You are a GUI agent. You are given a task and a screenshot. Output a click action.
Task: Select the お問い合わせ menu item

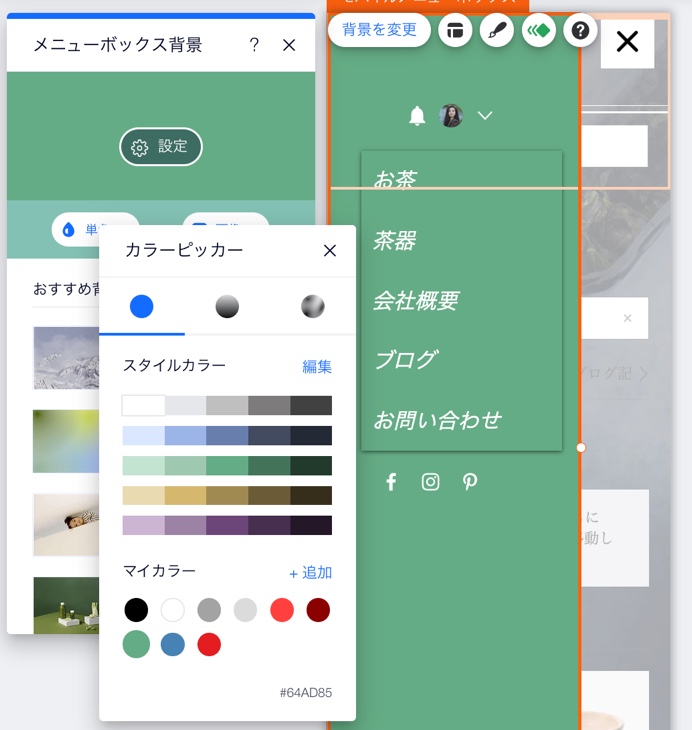[437, 420]
